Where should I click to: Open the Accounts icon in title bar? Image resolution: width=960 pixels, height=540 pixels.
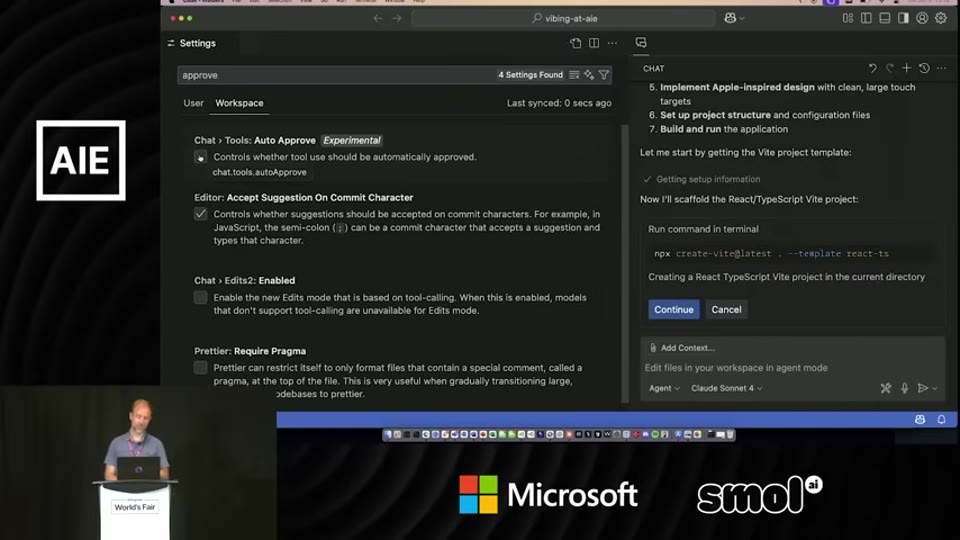pyautogui.click(x=922, y=18)
